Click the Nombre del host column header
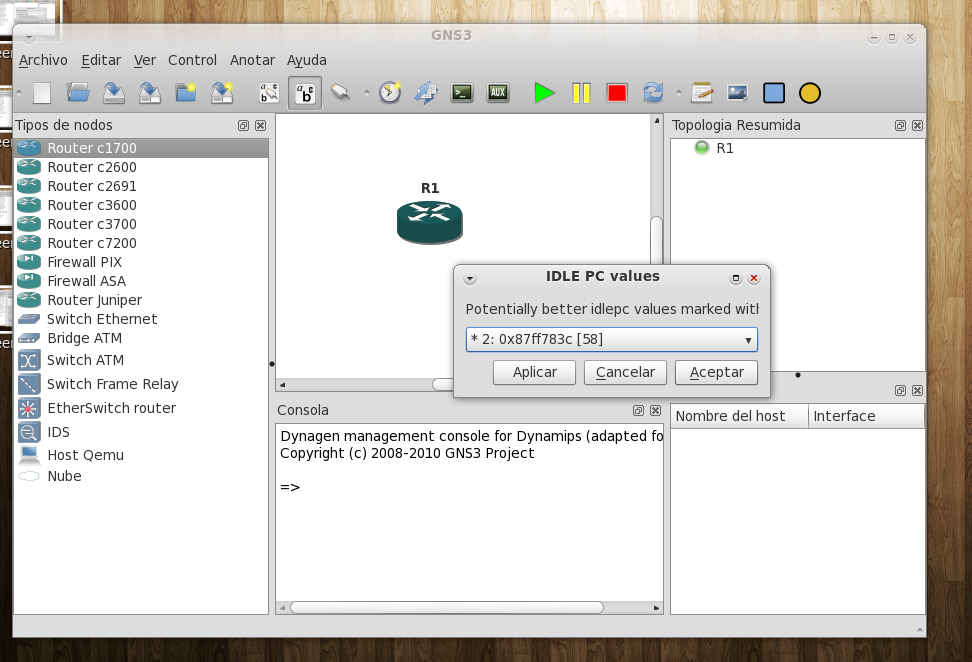The height and width of the screenshot is (662, 972). point(740,417)
